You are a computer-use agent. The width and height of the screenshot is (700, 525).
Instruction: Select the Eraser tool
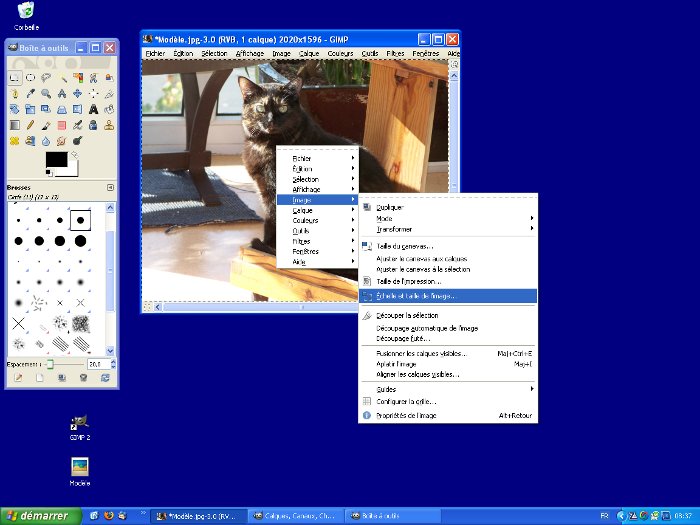pos(62,125)
